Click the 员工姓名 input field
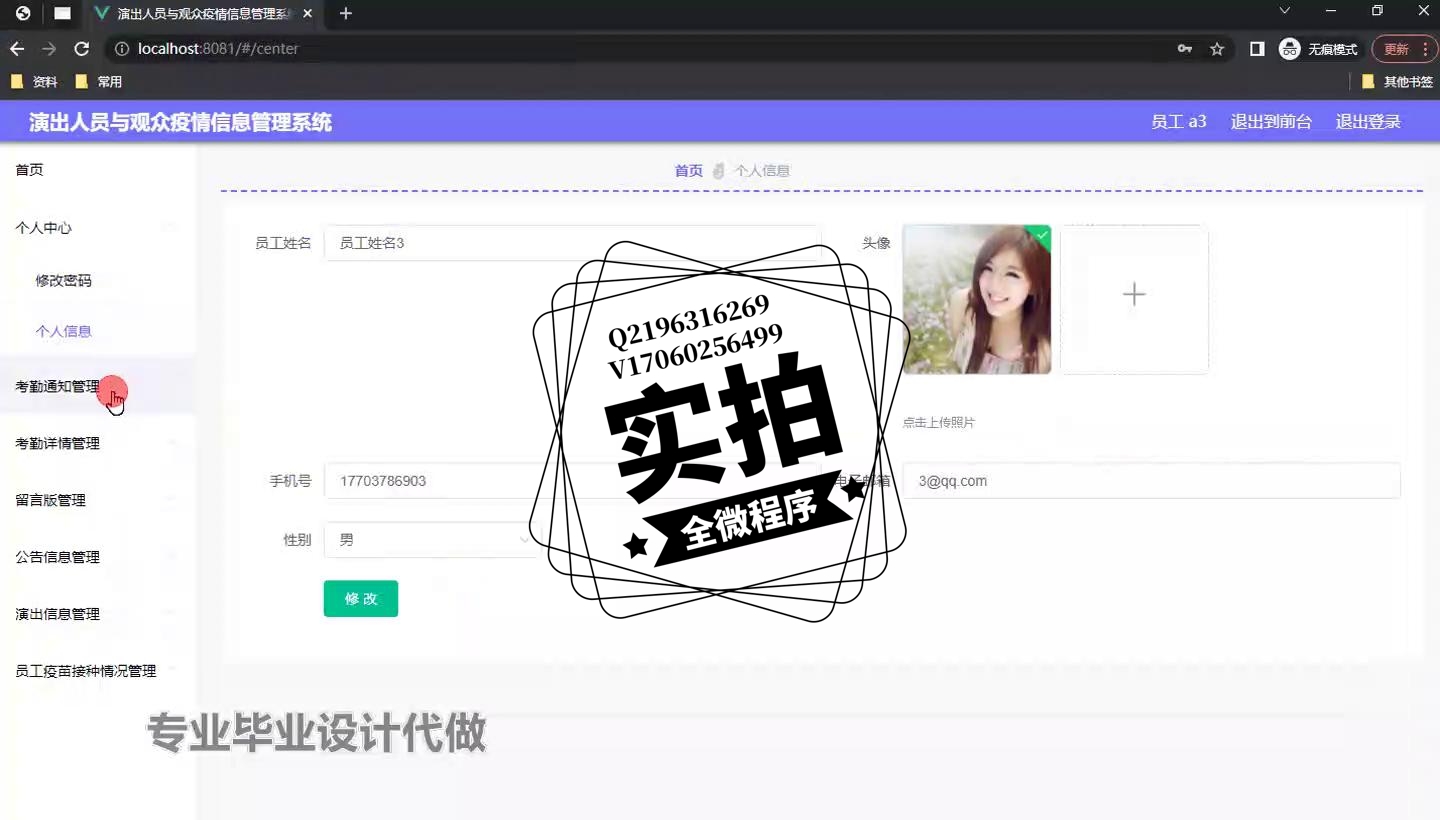 (x=572, y=243)
